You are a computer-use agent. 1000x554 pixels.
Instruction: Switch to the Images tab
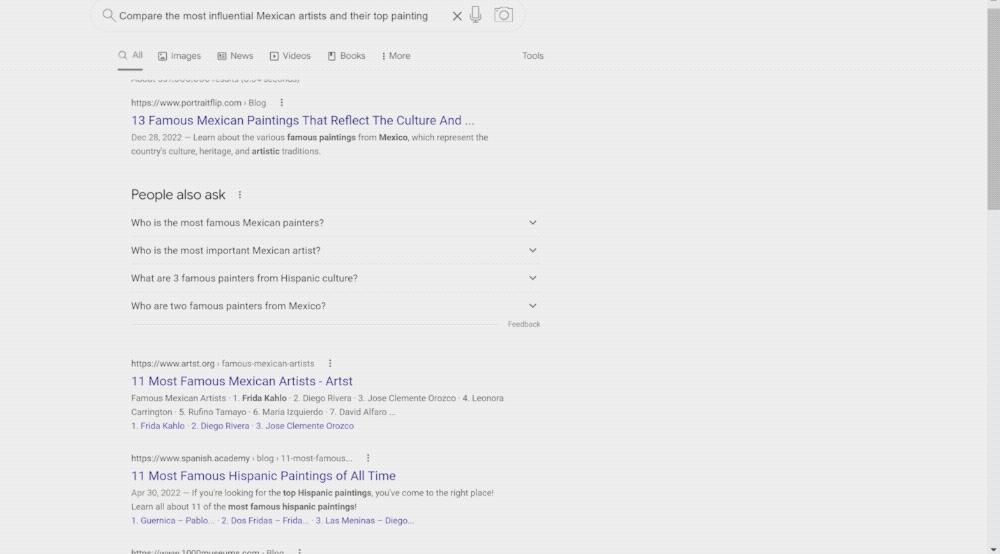point(179,56)
